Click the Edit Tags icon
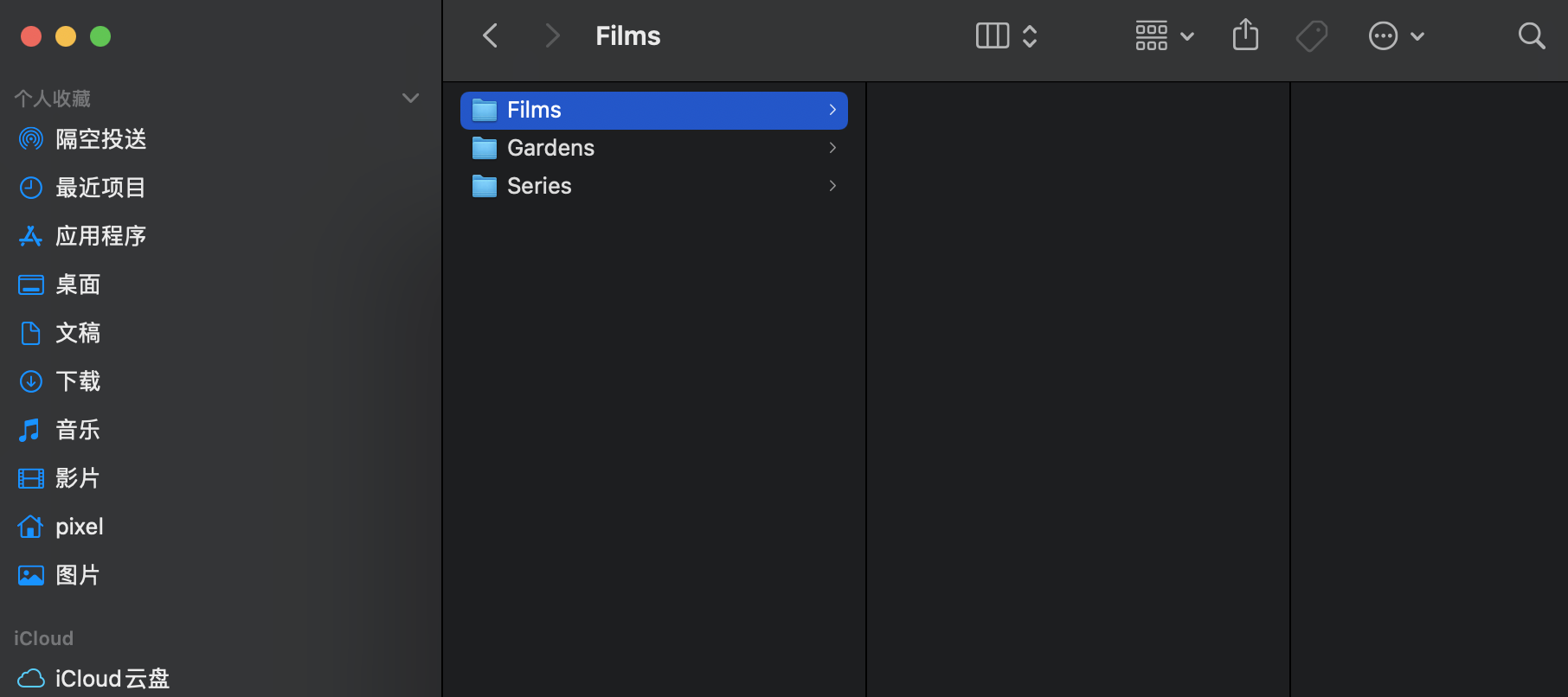1568x697 pixels. coord(1311,35)
